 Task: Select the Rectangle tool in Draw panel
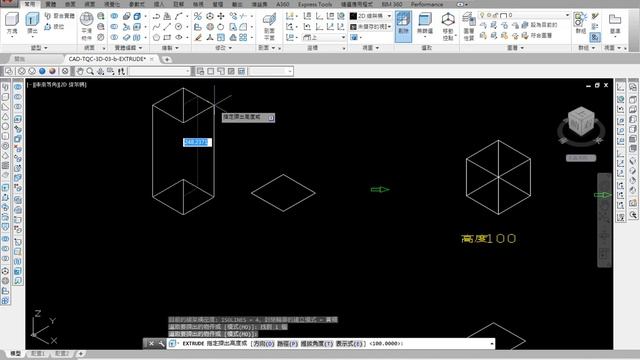[167, 38]
